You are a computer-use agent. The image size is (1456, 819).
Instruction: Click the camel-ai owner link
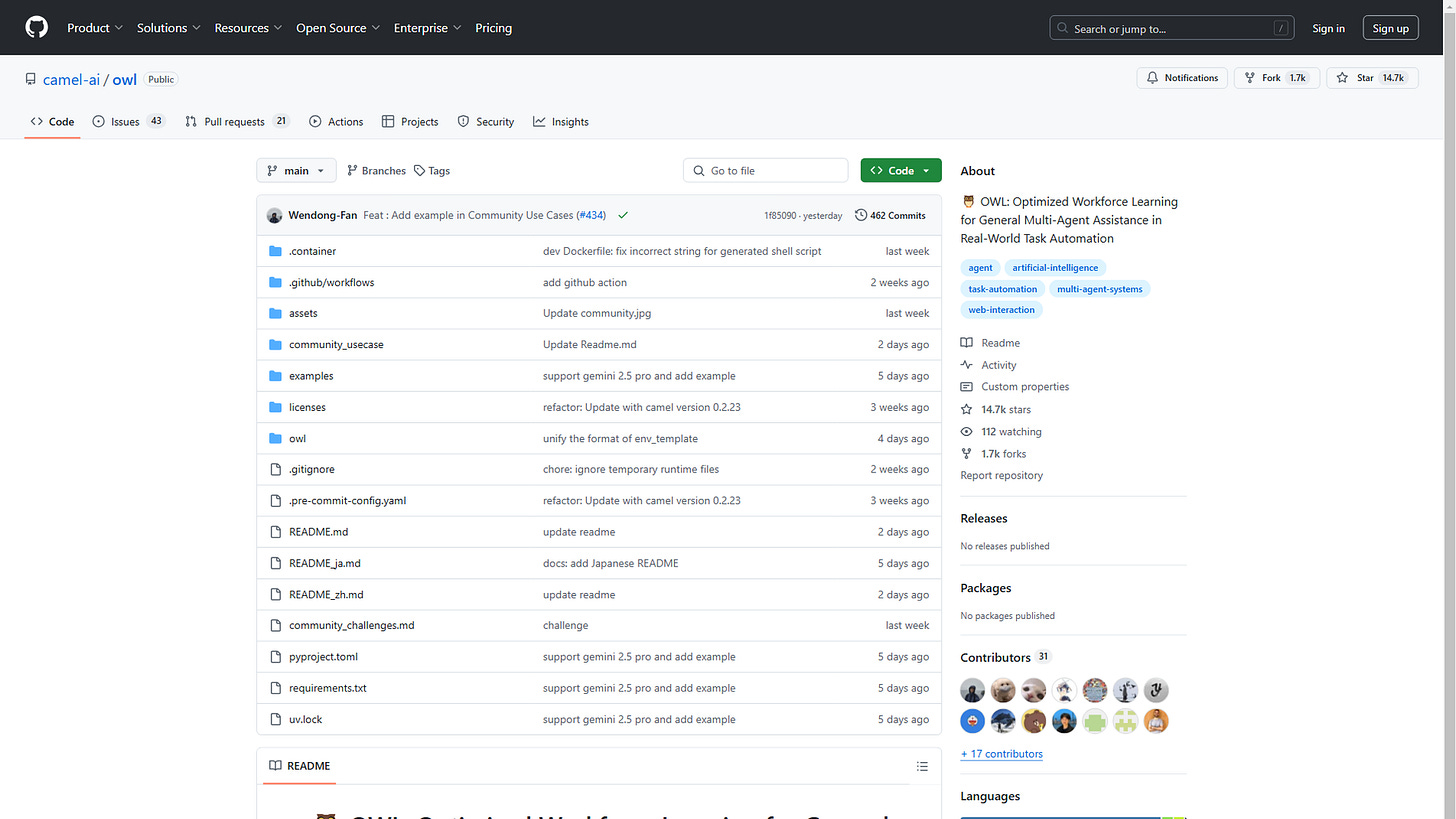coord(72,80)
